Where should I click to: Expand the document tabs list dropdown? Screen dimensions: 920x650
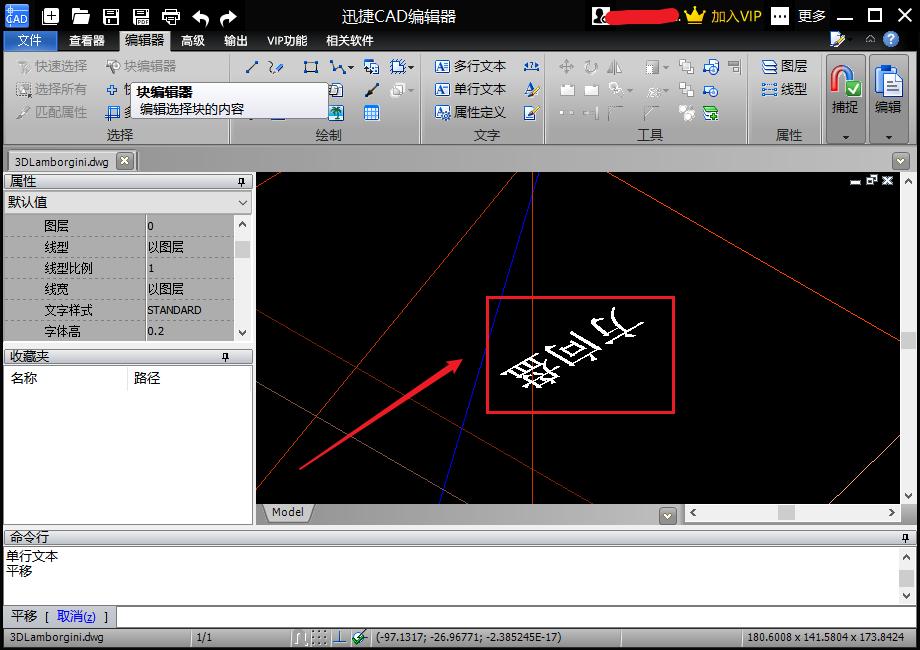coord(900,161)
